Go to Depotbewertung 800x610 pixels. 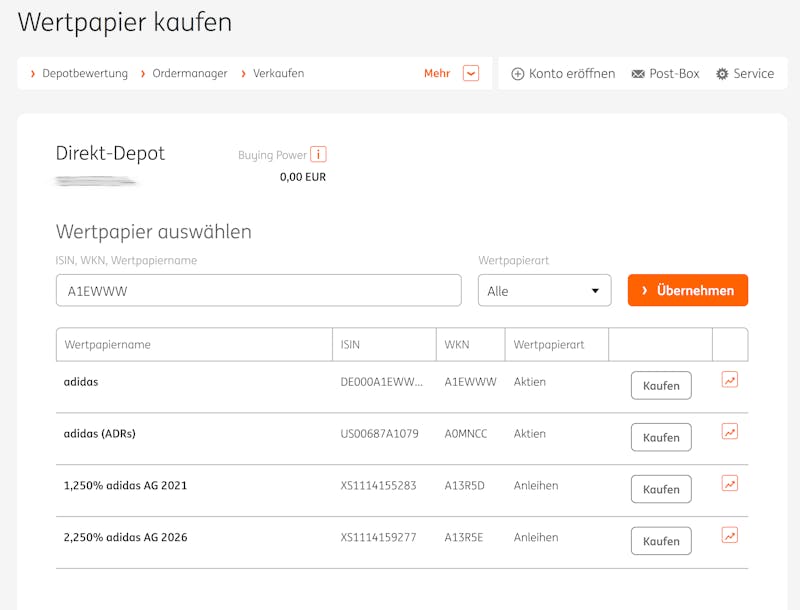pos(85,73)
